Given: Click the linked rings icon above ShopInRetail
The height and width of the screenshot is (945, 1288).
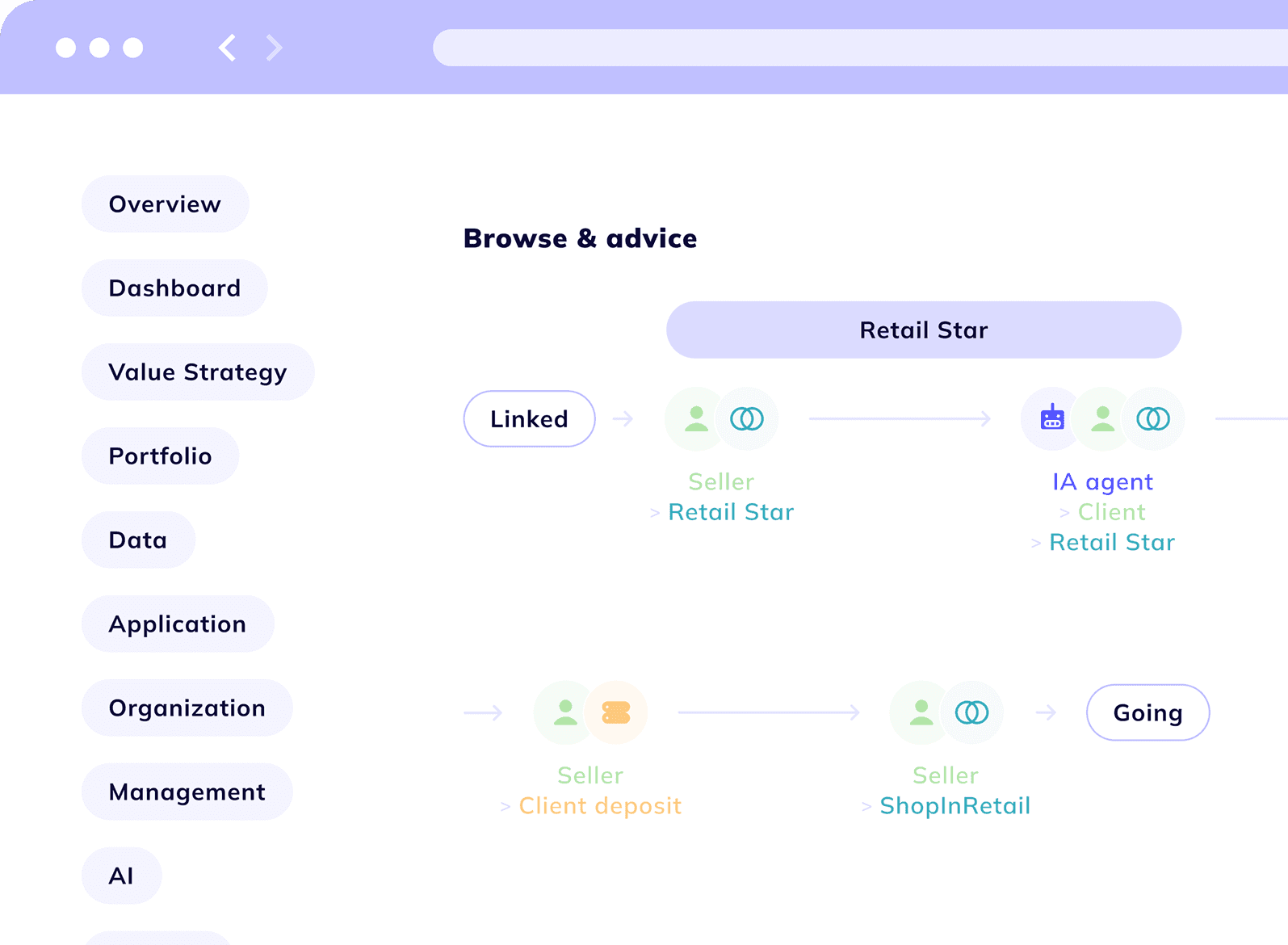Looking at the screenshot, I should tap(971, 712).
